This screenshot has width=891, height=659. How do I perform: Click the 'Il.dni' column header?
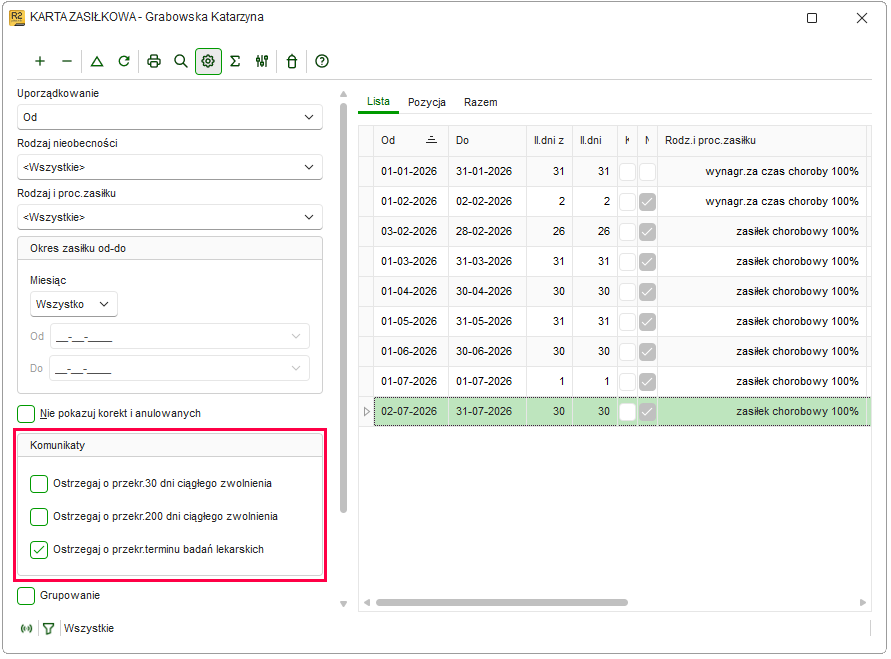(595, 140)
